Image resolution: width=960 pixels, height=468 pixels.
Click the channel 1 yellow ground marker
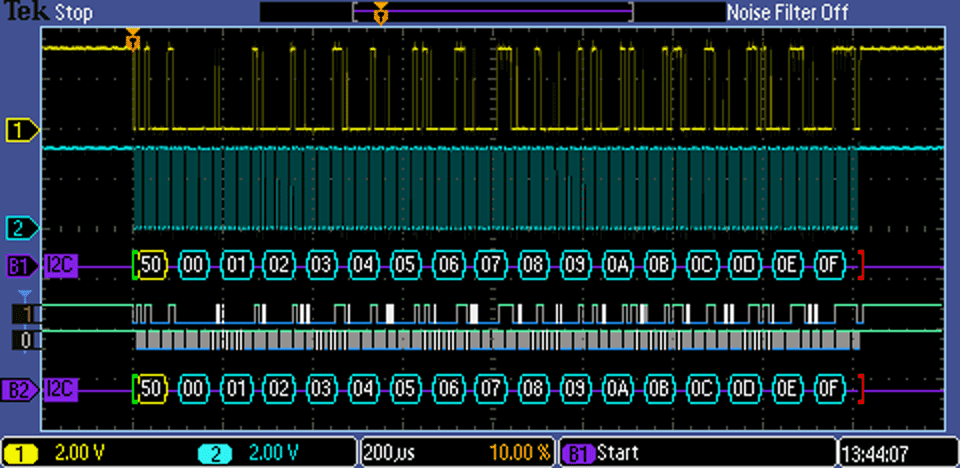(23, 130)
